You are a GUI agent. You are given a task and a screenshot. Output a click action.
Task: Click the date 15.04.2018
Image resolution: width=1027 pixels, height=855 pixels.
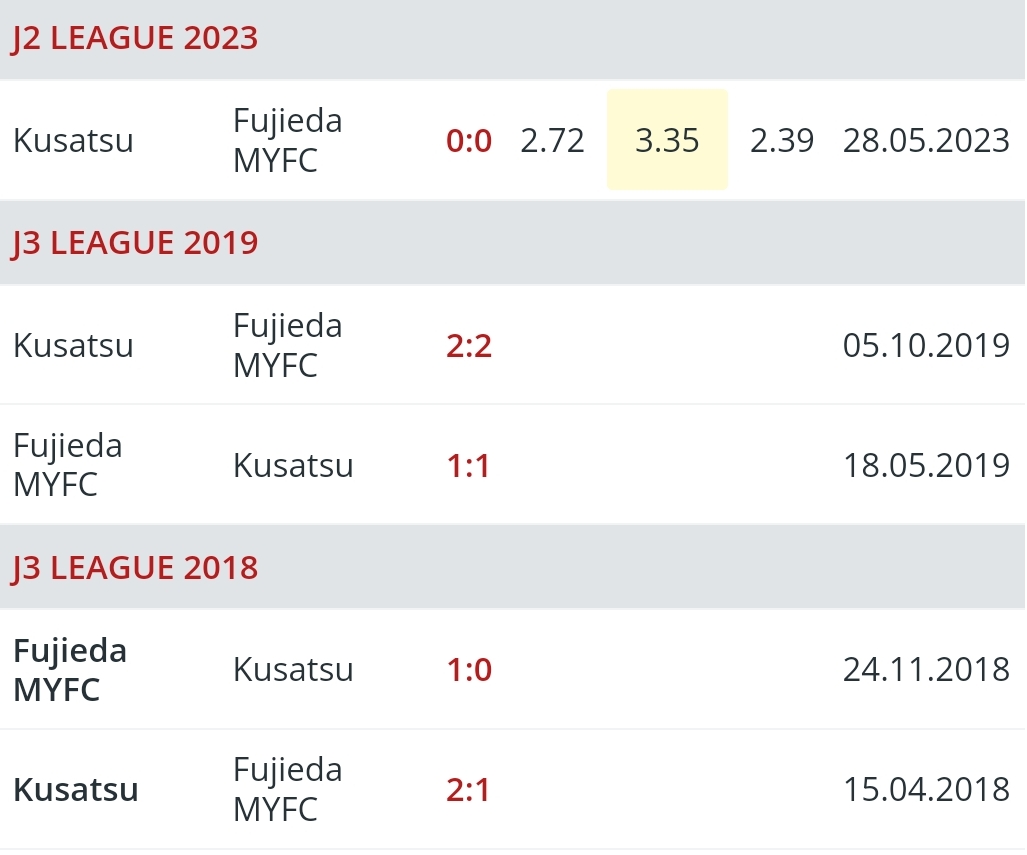[x=926, y=789]
